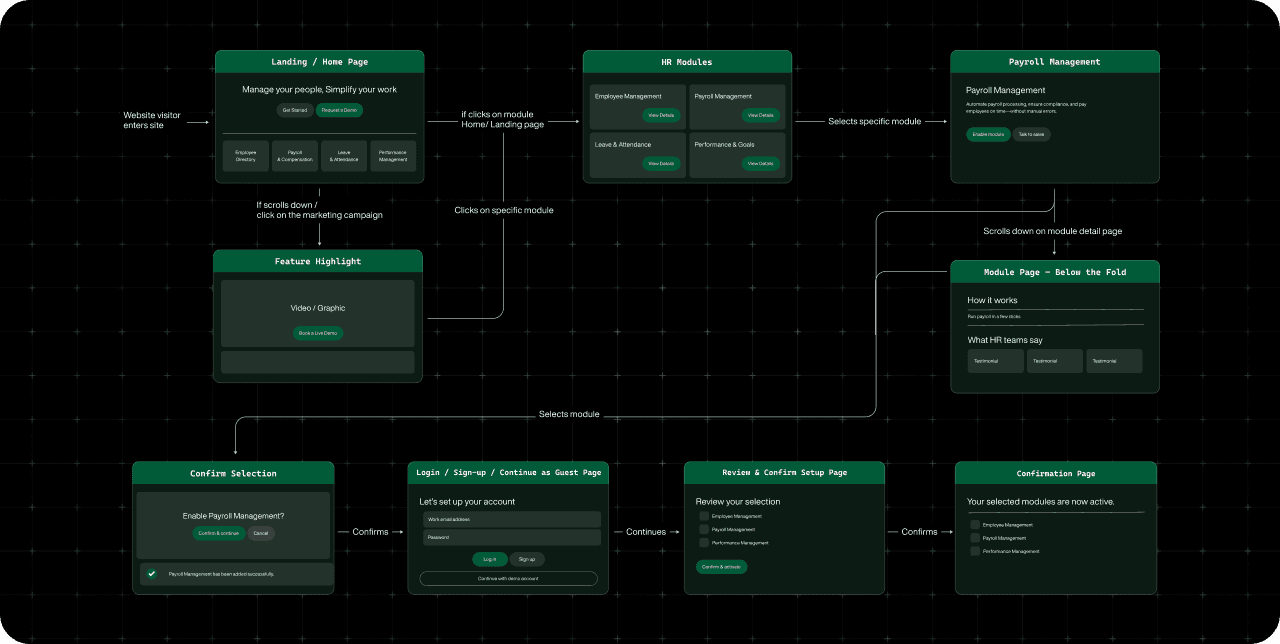This screenshot has width=1280, height=644.
Task: Click the Confirm & continue button
Action: (219, 533)
